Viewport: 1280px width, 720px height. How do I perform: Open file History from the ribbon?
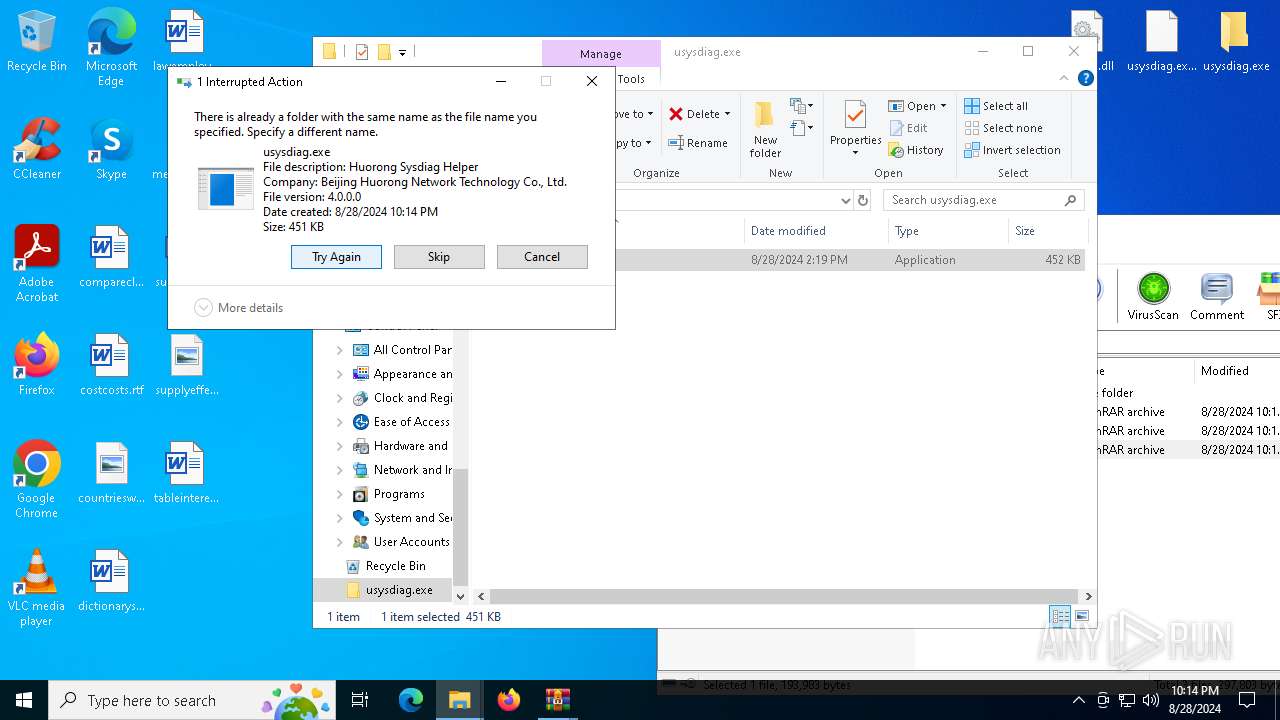(916, 150)
